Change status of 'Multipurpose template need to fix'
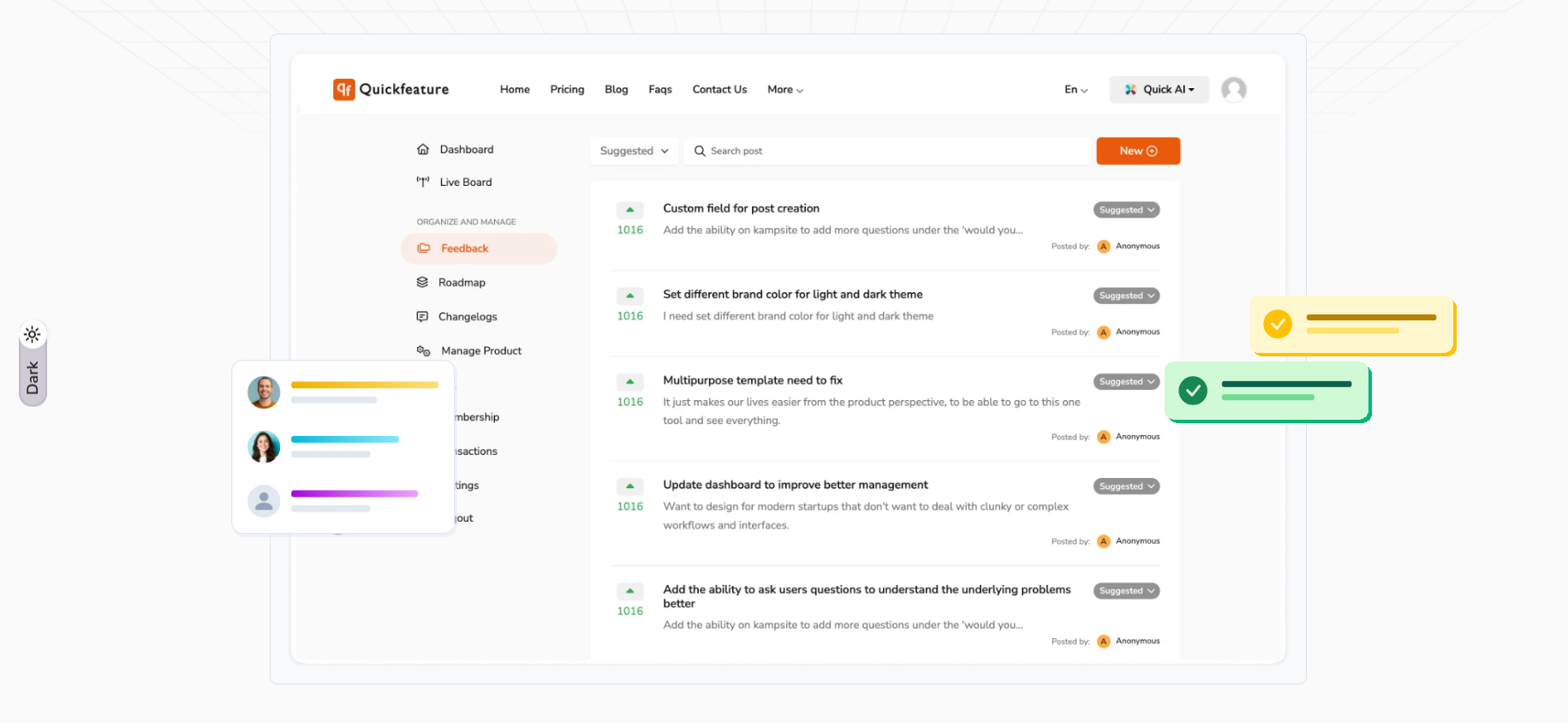Screen dimensions: 1568x723 [x=1126, y=381]
